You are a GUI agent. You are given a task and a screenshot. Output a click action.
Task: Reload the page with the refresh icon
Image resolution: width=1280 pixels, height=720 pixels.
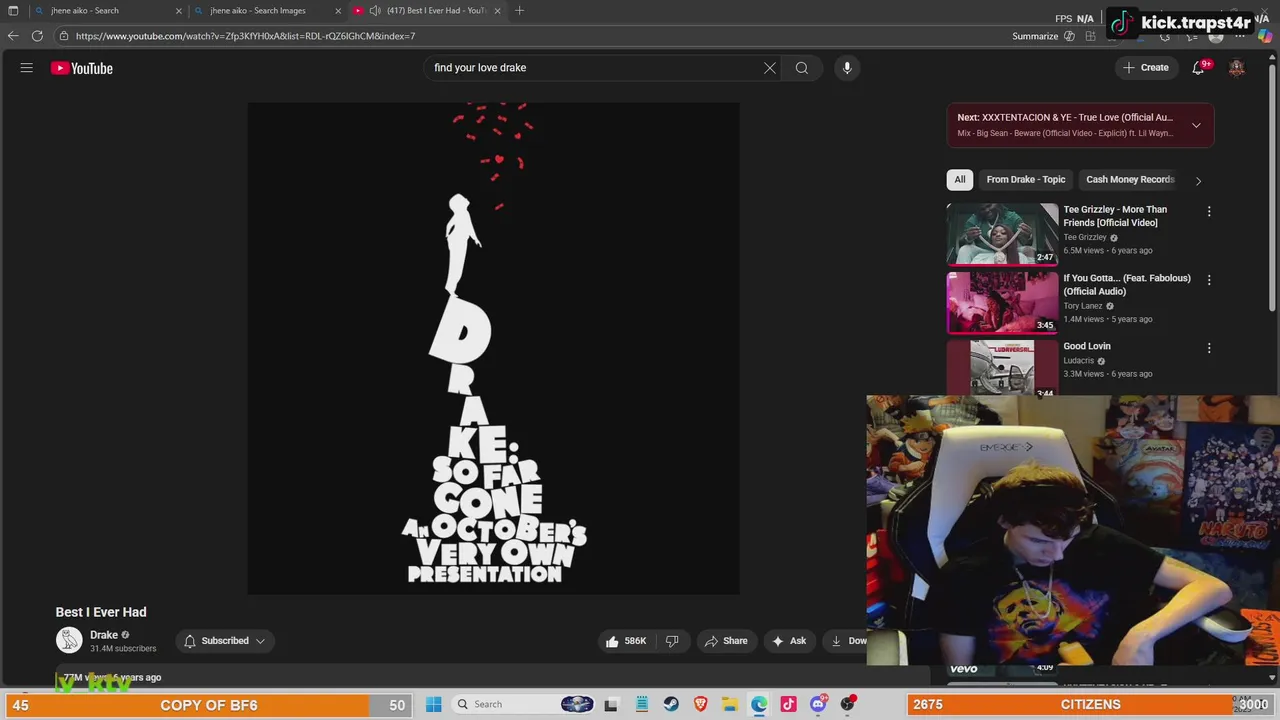pyautogui.click(x=37, y=36)
